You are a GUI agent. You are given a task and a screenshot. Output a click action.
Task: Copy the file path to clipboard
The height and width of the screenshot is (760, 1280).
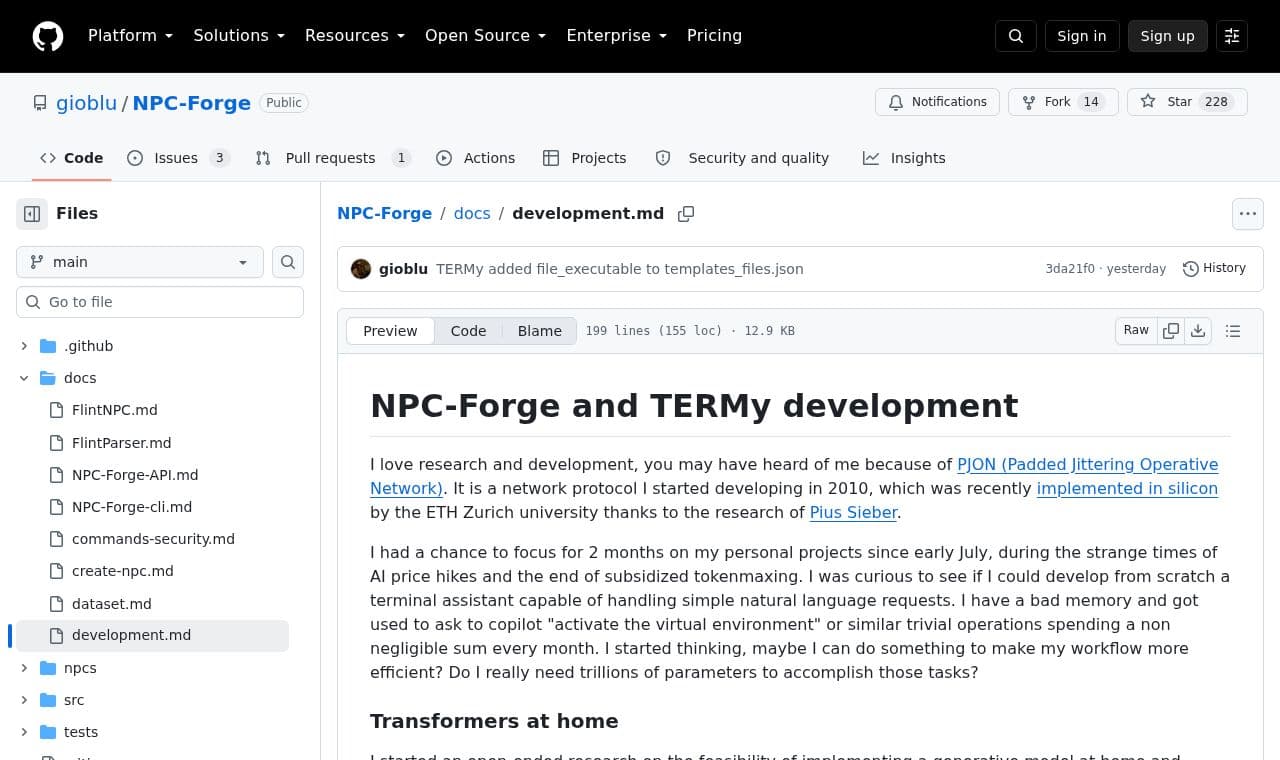click(x=686, y=214)
